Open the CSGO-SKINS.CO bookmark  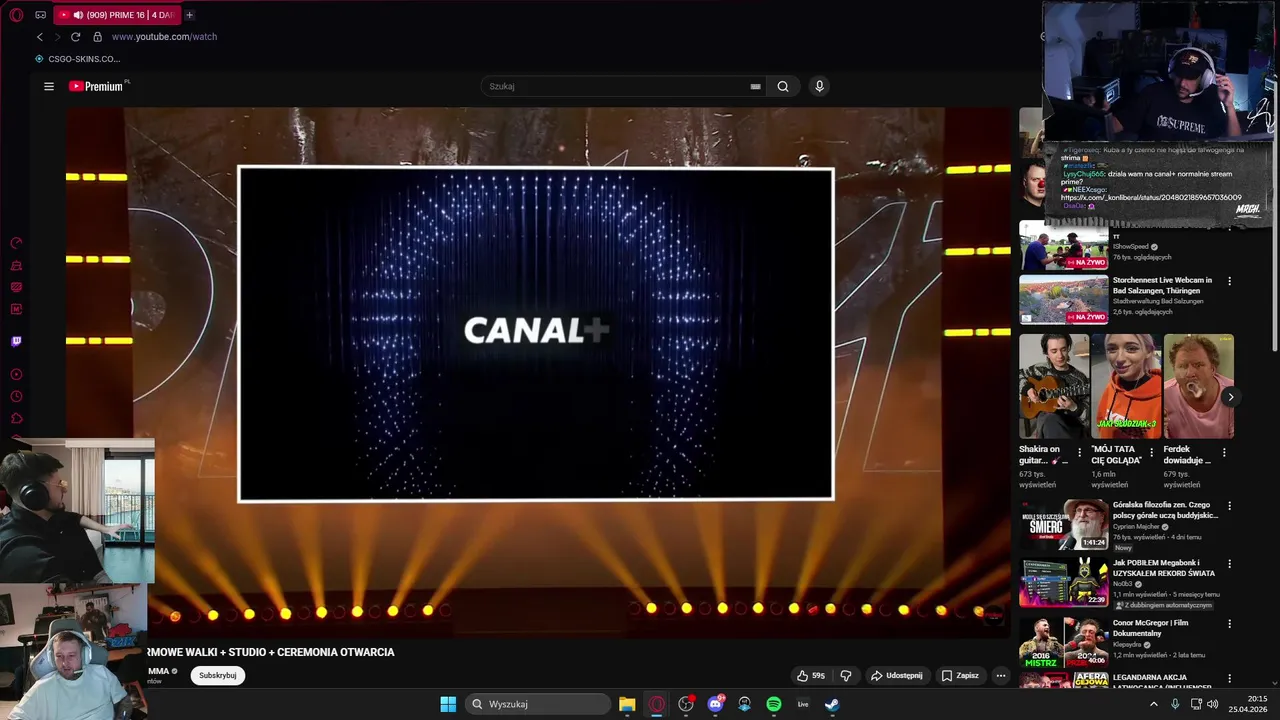coord(78,59)
